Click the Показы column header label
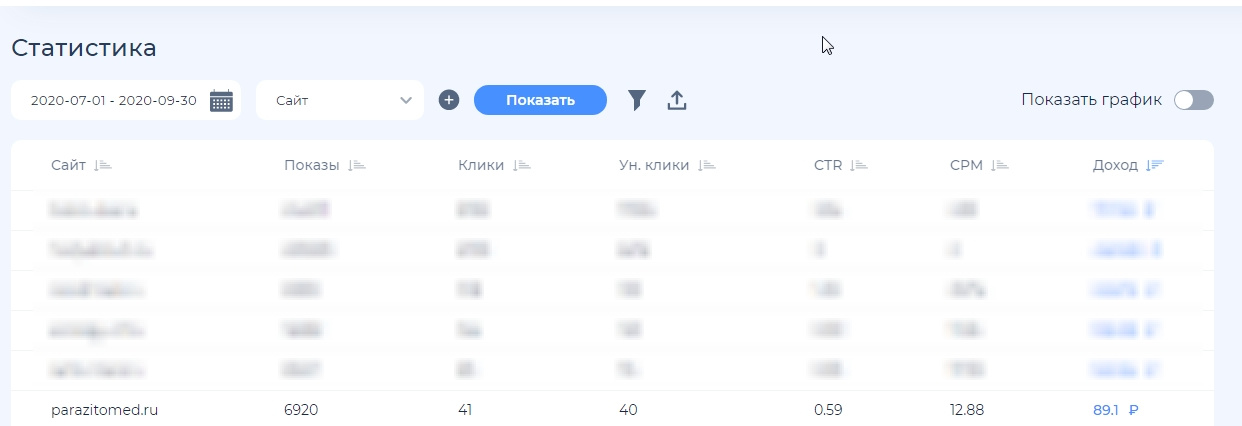This screenshot has height=426, width=1242. [311, 166]
